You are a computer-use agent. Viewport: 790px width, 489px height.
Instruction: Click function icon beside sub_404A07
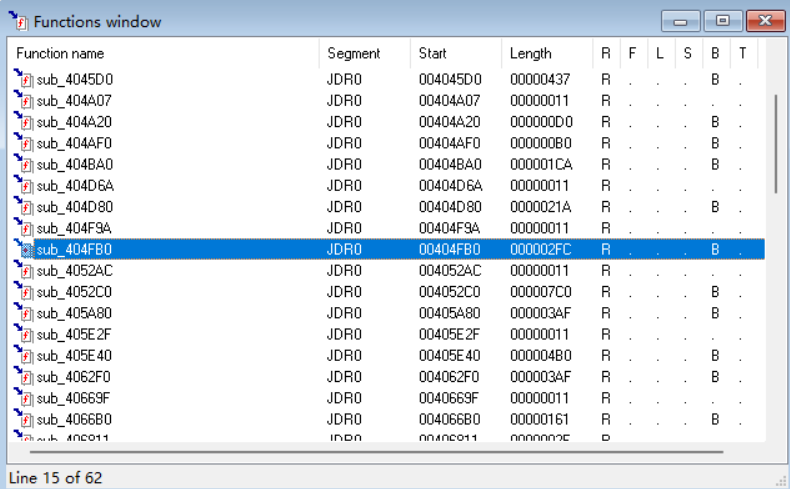23,100
